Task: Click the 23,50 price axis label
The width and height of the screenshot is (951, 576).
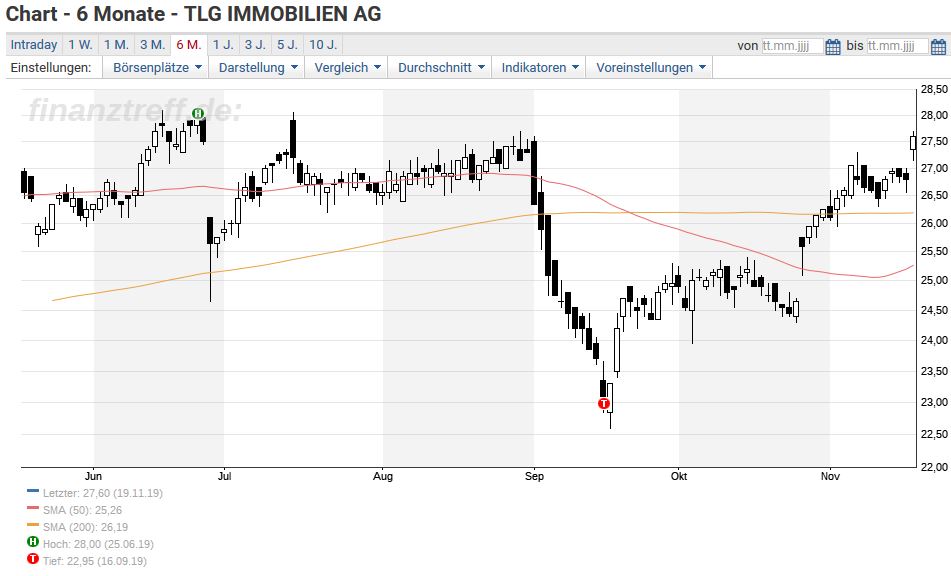Action: (x=934, y=371)
